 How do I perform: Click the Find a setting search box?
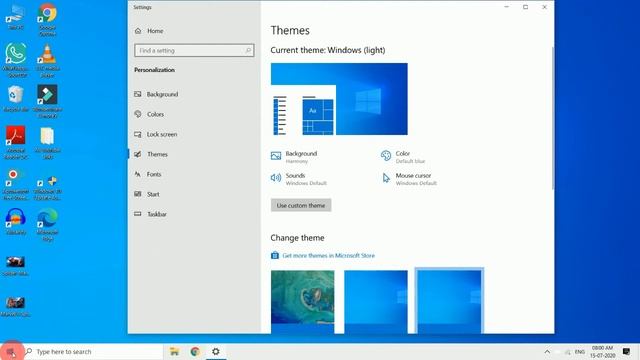click(x=194, y=51)
